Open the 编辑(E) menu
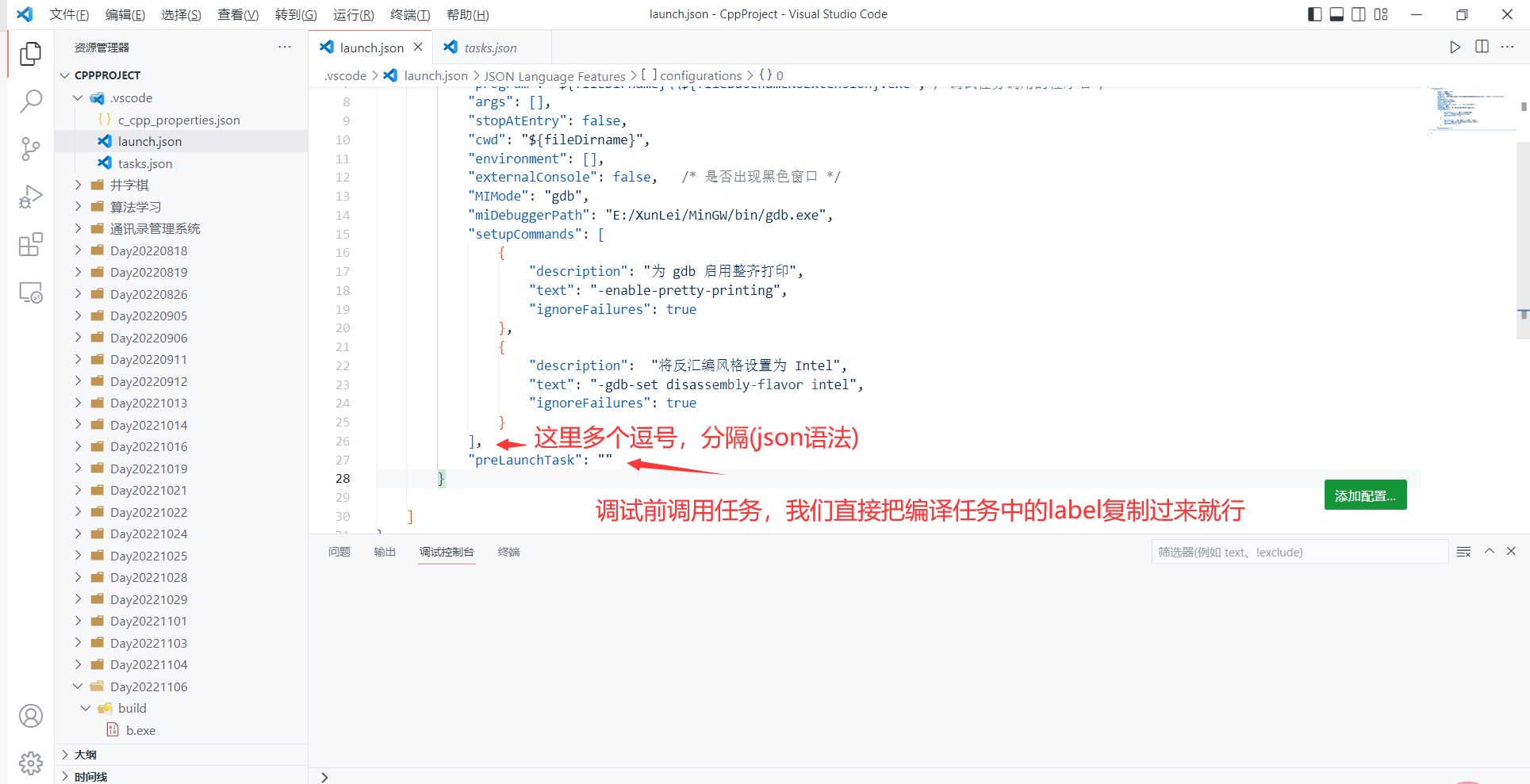This screenshot has height=784, width=1530. [x=125, y=14]
